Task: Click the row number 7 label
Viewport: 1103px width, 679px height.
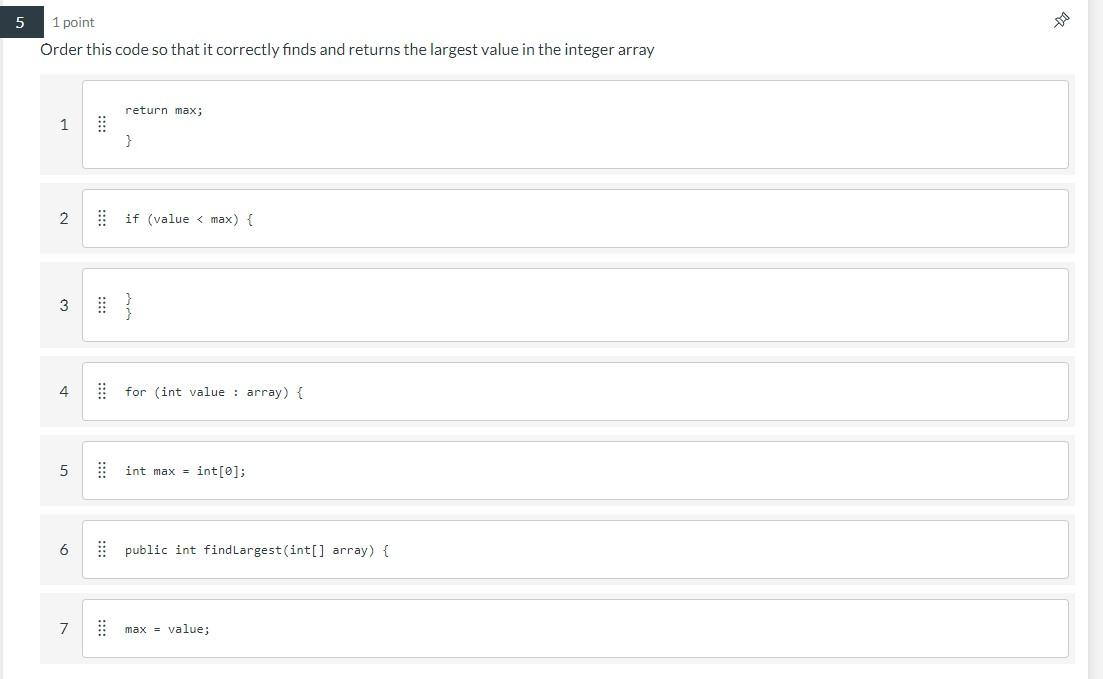Action: click(x=63, y=628)
